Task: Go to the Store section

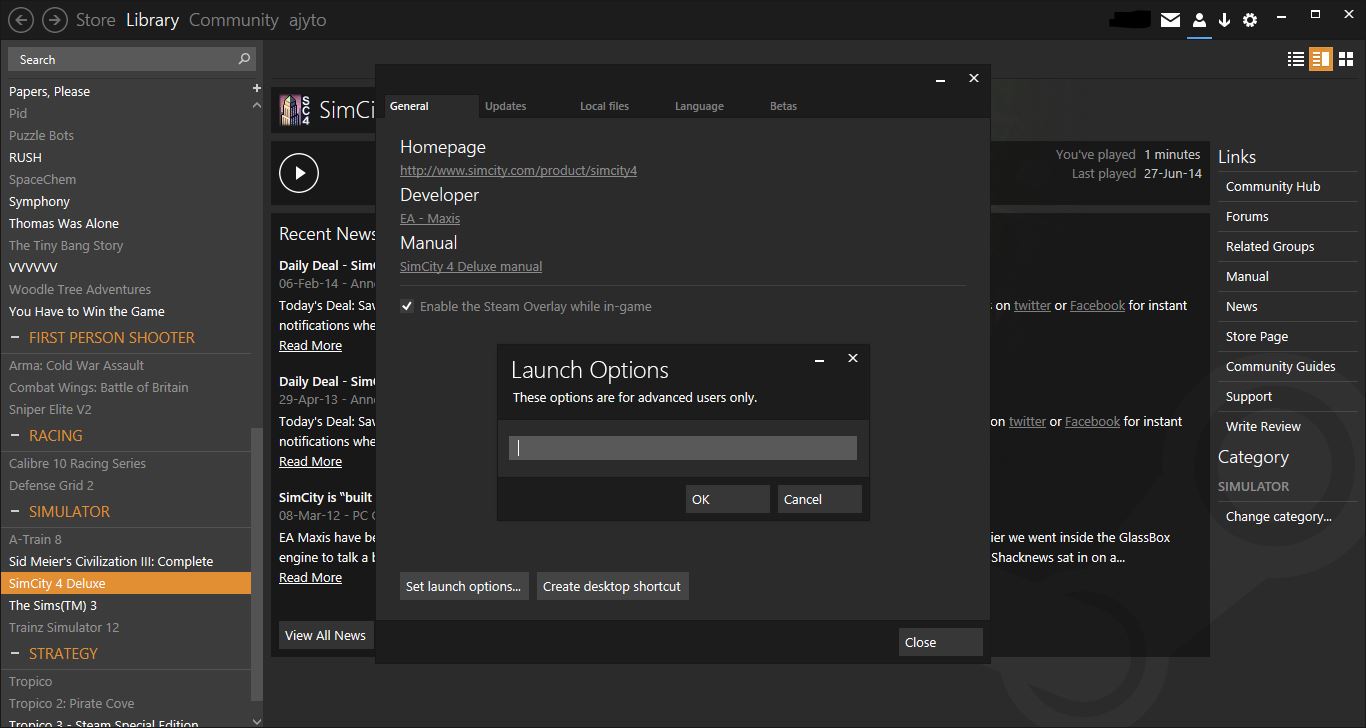Action: coord(96,20)
